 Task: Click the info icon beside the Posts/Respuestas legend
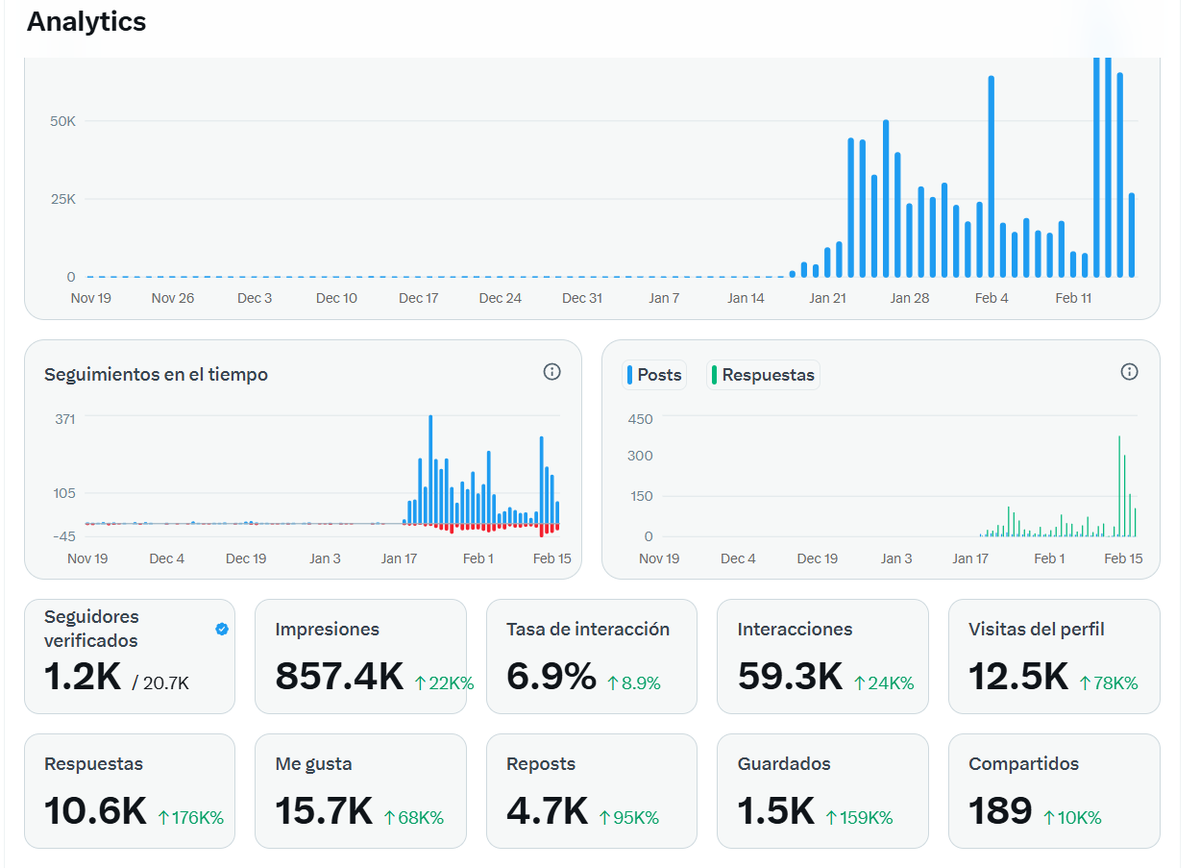[1129, 372]
